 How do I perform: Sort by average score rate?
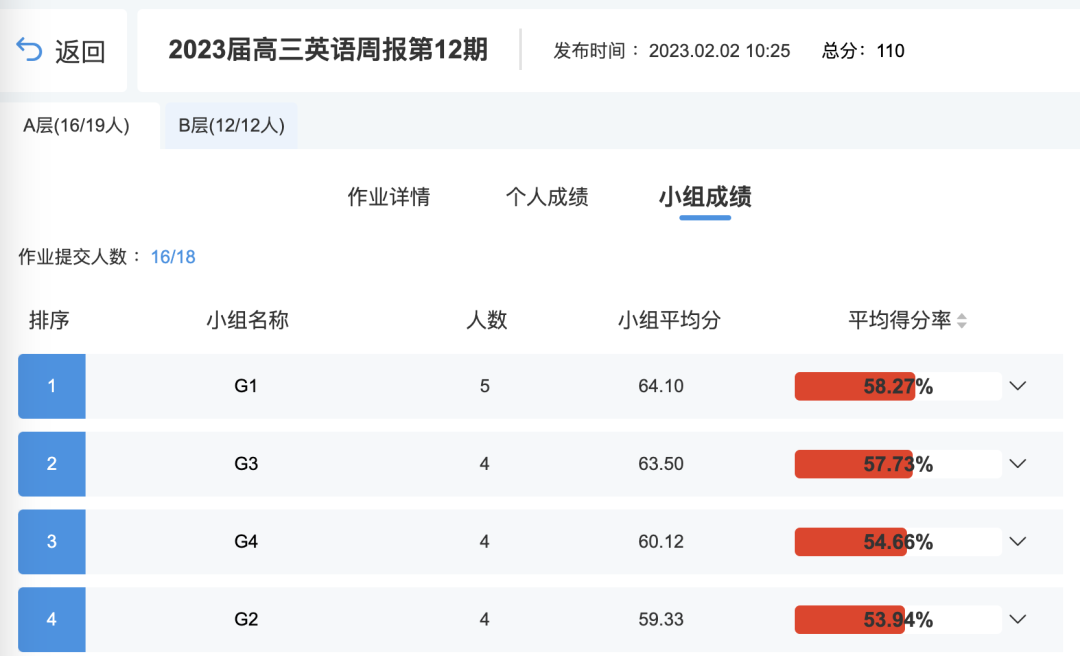pyautogui.click(x=962, y=321)
